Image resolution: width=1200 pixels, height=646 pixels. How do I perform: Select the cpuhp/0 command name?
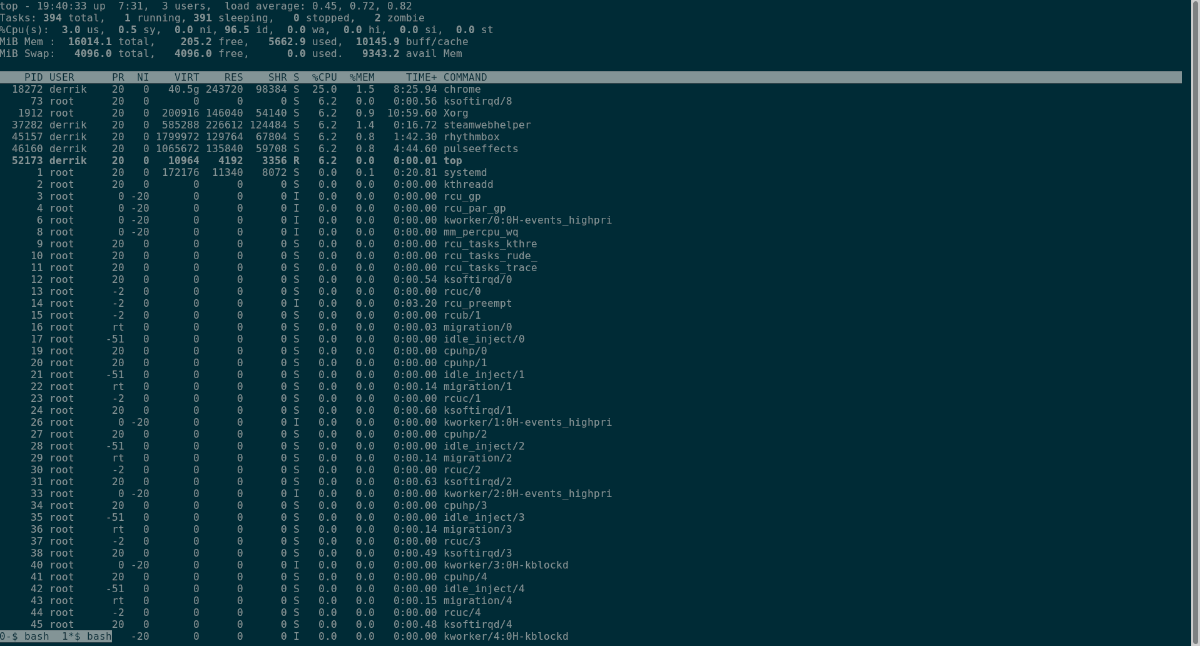coord(465,351)
